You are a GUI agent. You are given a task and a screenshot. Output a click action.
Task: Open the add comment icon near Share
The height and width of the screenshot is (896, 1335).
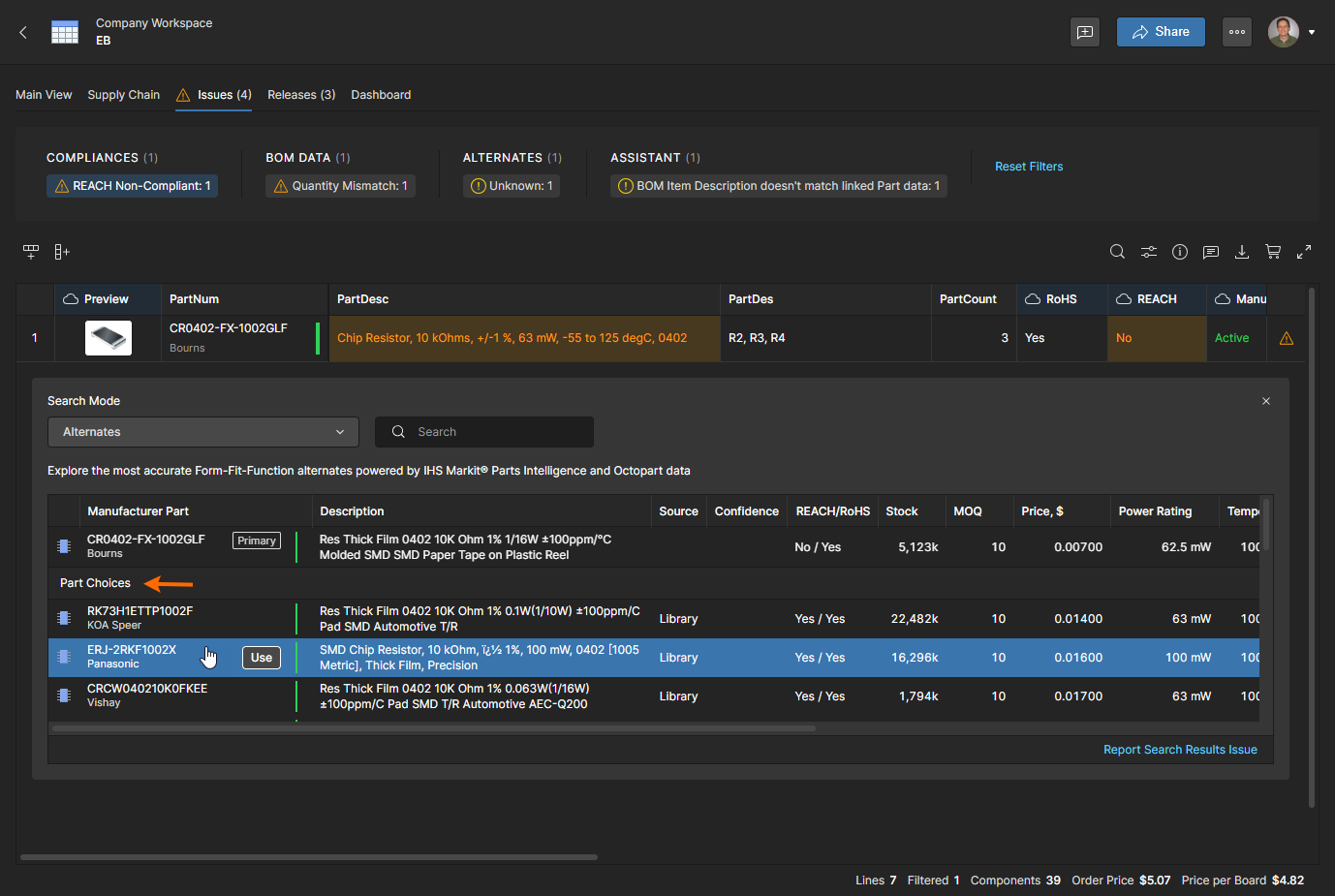[1085, 32]
